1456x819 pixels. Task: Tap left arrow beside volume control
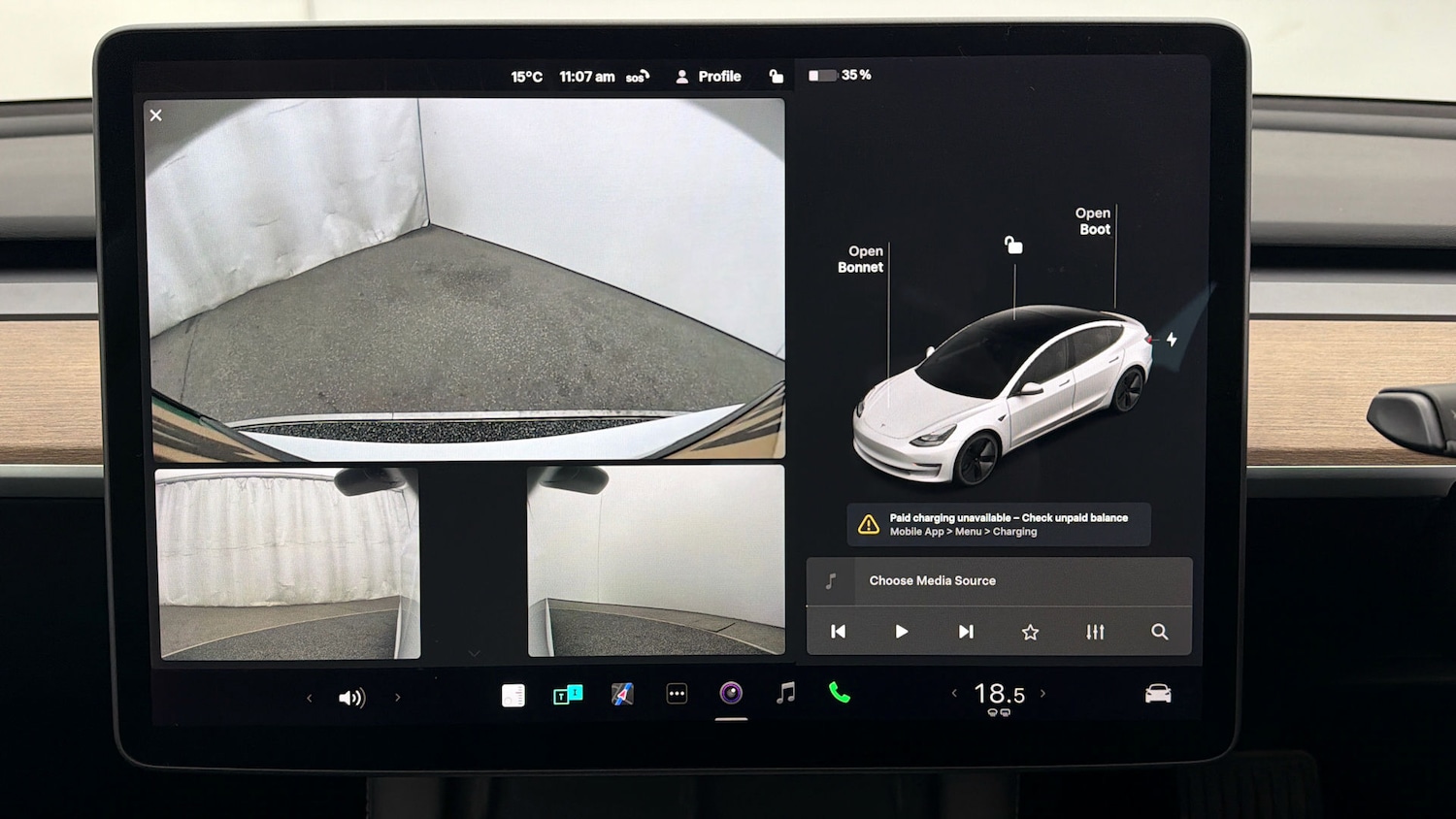309,697
